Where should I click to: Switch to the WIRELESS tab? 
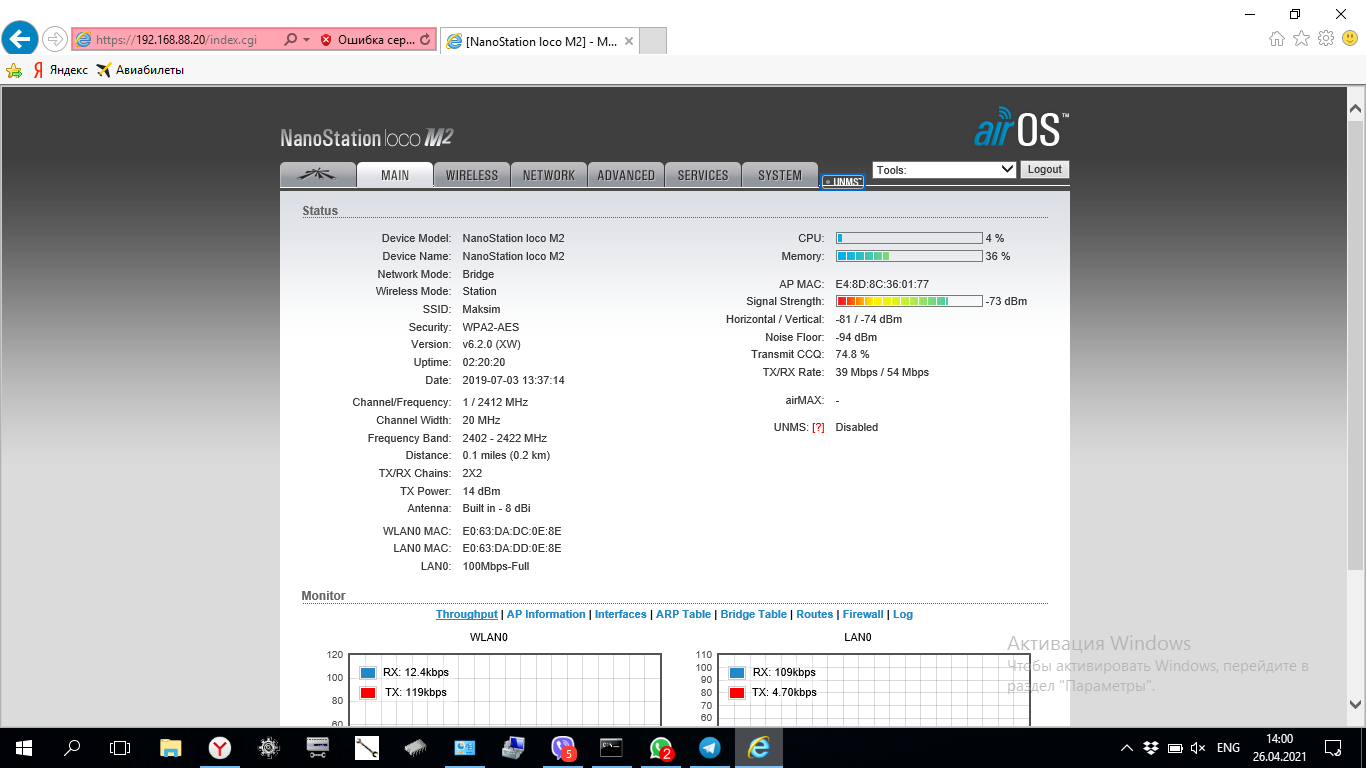tap(472, 175)
